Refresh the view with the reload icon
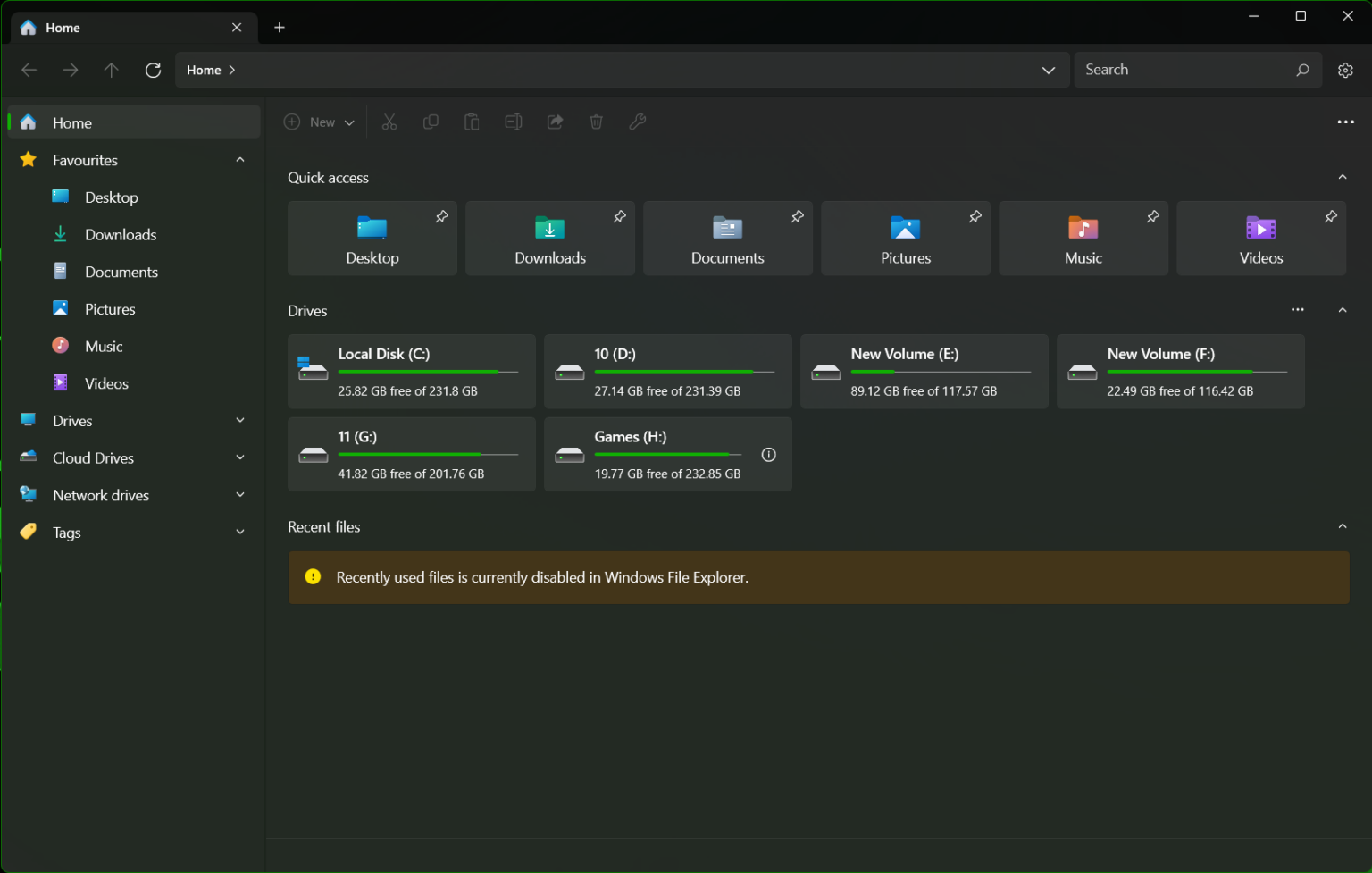 click(x=153, y=70)
